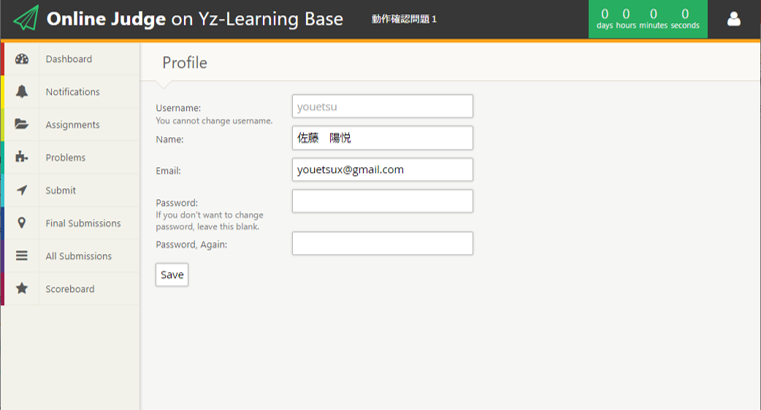Click the Submit paper plane icon
The width and height of the screenshot is (761, 410).
pyautogui.click(x=22, y=191)
